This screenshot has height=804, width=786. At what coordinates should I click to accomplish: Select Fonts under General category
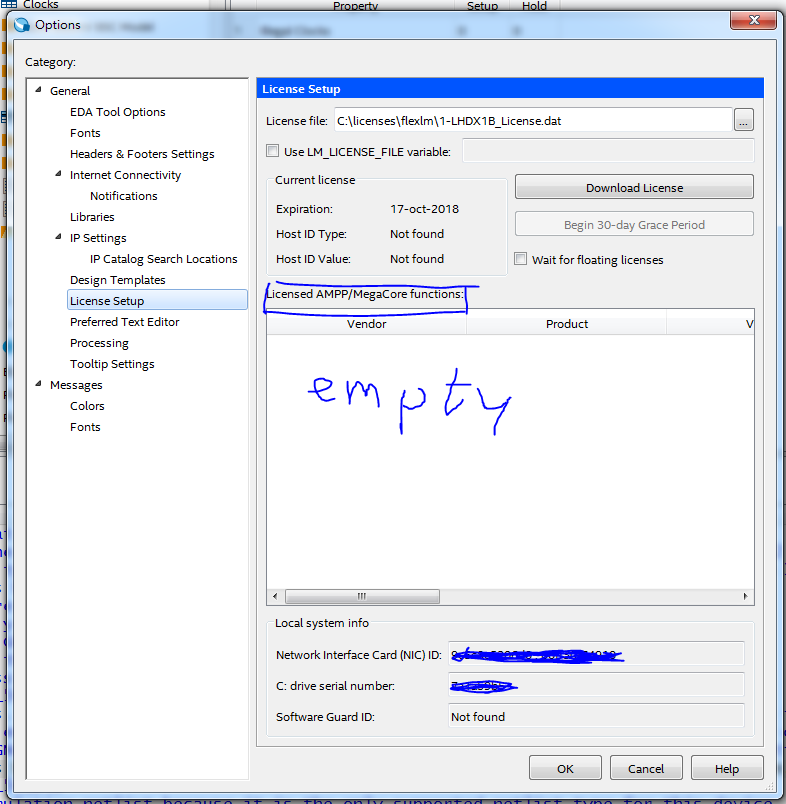(x=85, y=133)
